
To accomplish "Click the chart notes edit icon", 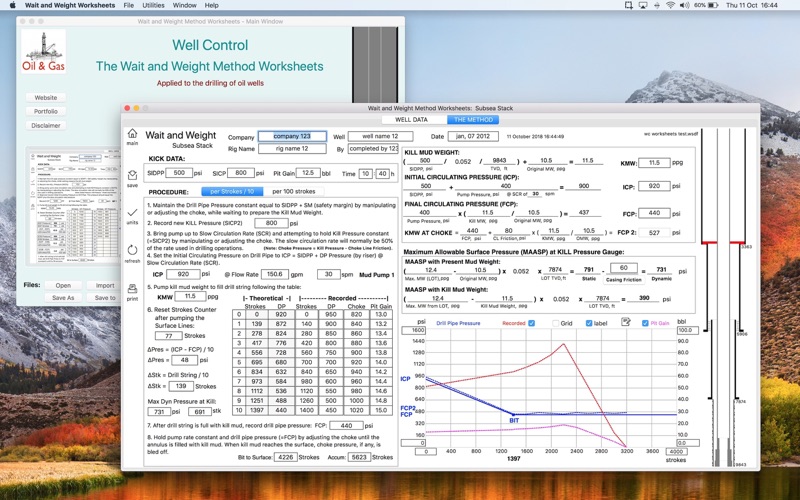I will coord(626,322).
